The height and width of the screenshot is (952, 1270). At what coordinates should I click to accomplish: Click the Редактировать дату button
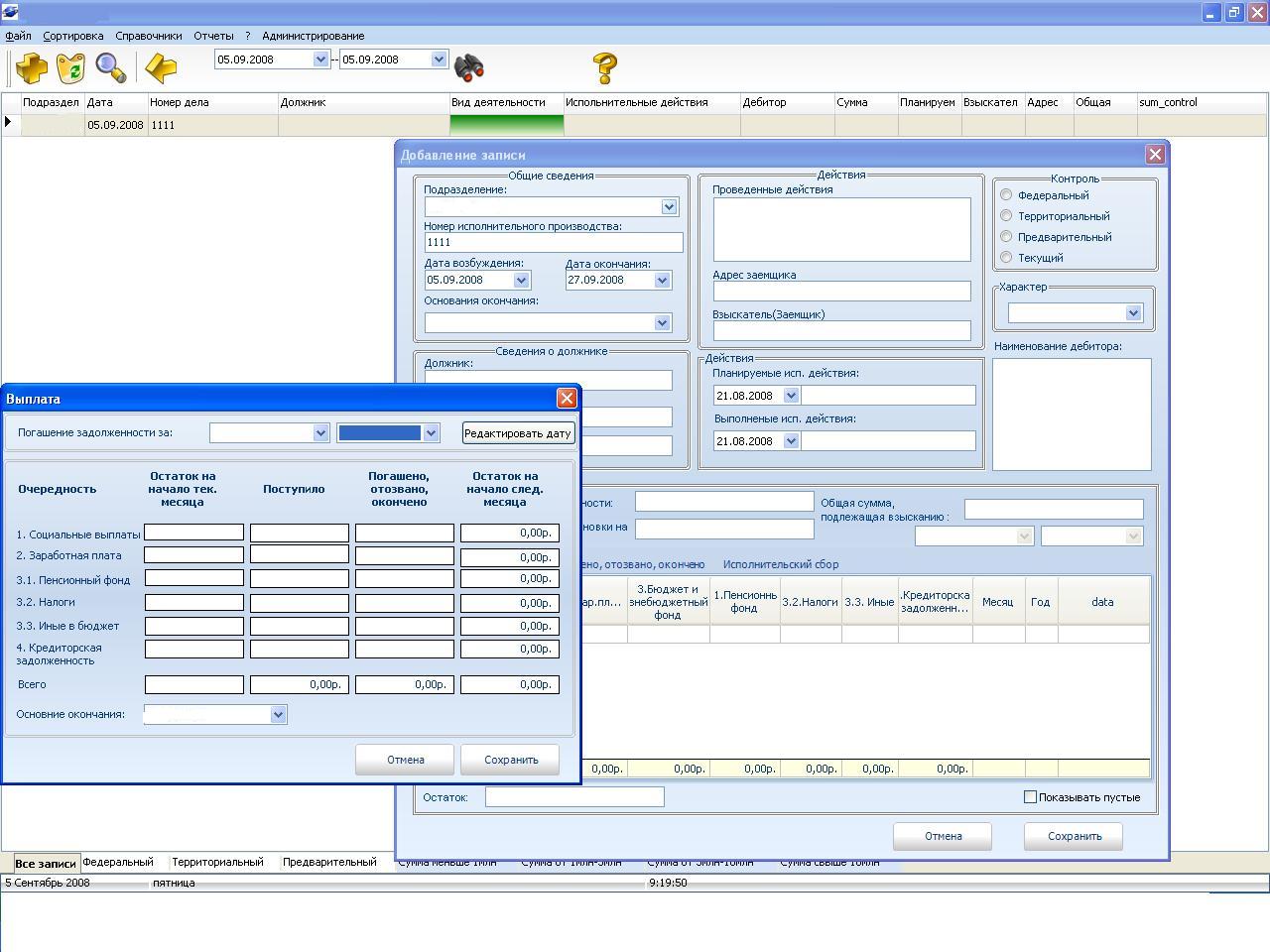pos(518,433)
